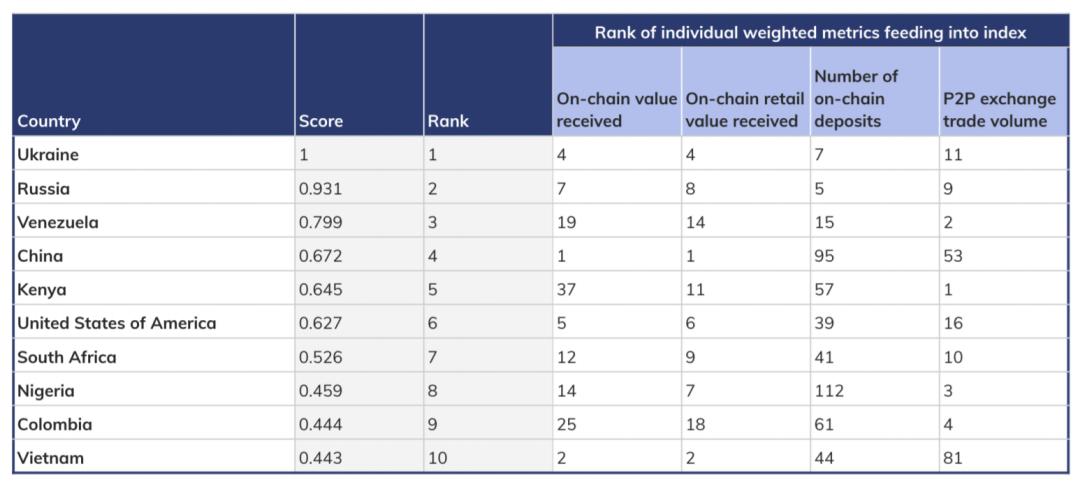Click the Number of on-chain deposits header
This screenshot has height=487, width=1080.
(856, 99)
